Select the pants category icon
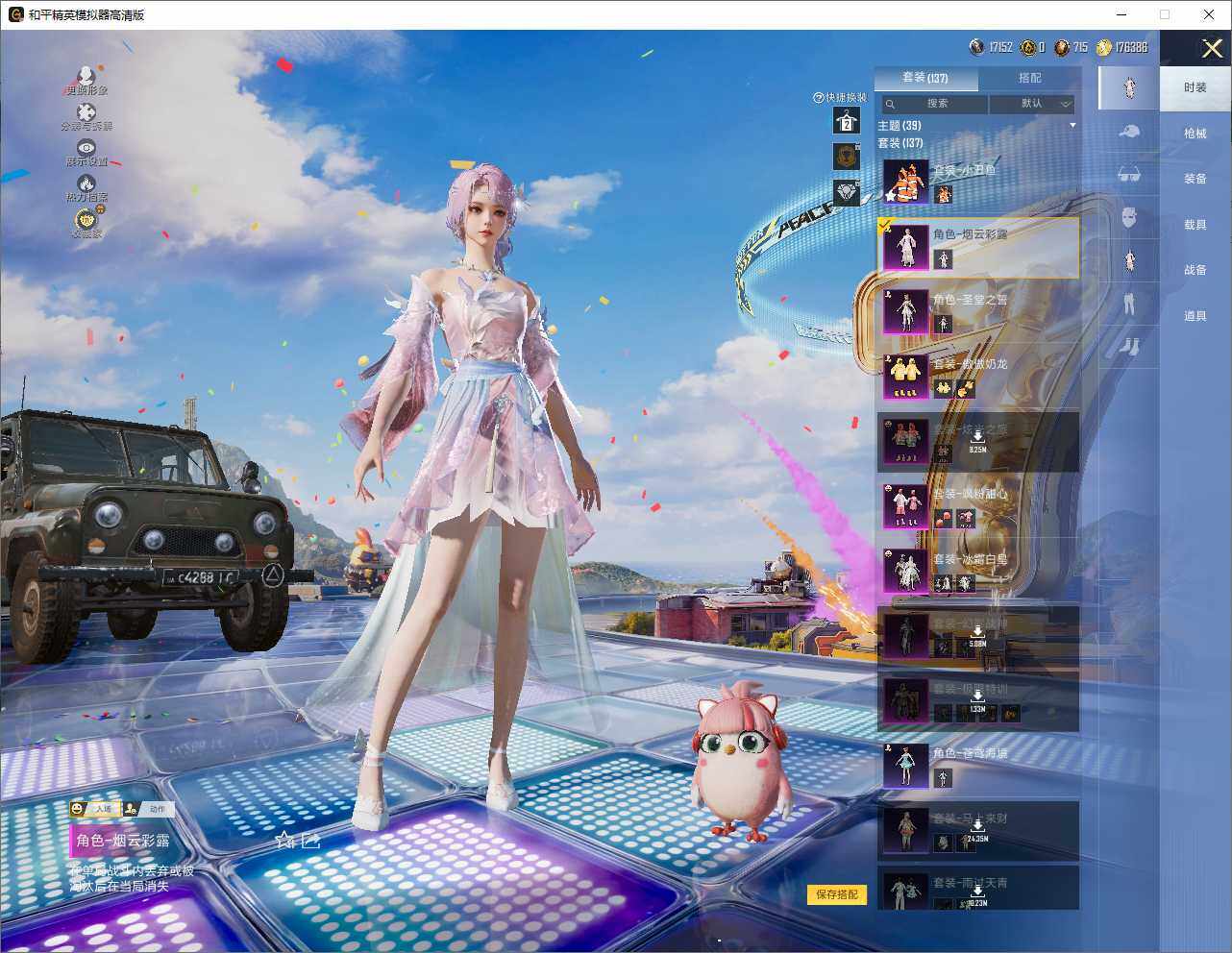This screenshot has height=953, width=1232. pyautogui.click(x=1129, y=304)
